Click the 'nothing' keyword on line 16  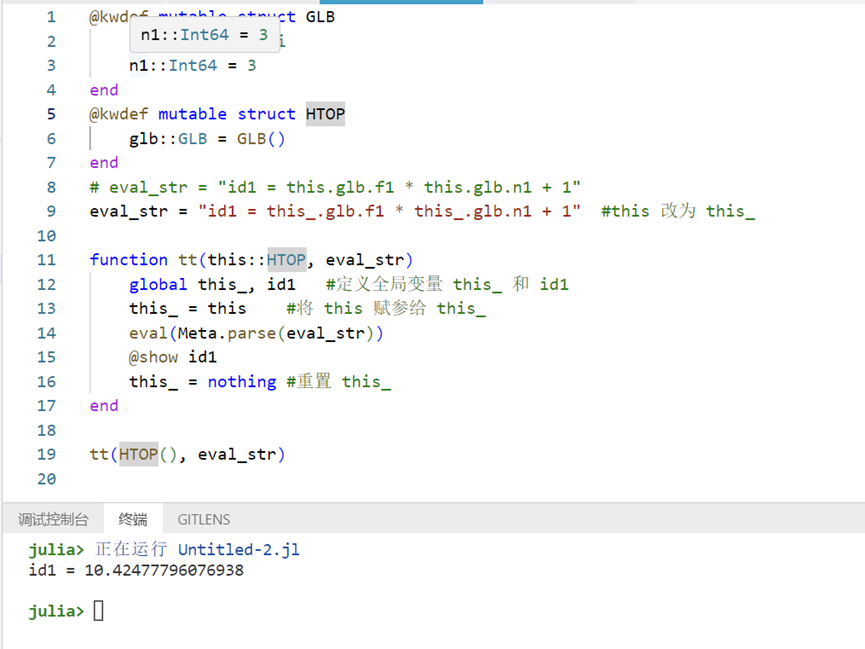pyautogui.click(x=242, y=381)
